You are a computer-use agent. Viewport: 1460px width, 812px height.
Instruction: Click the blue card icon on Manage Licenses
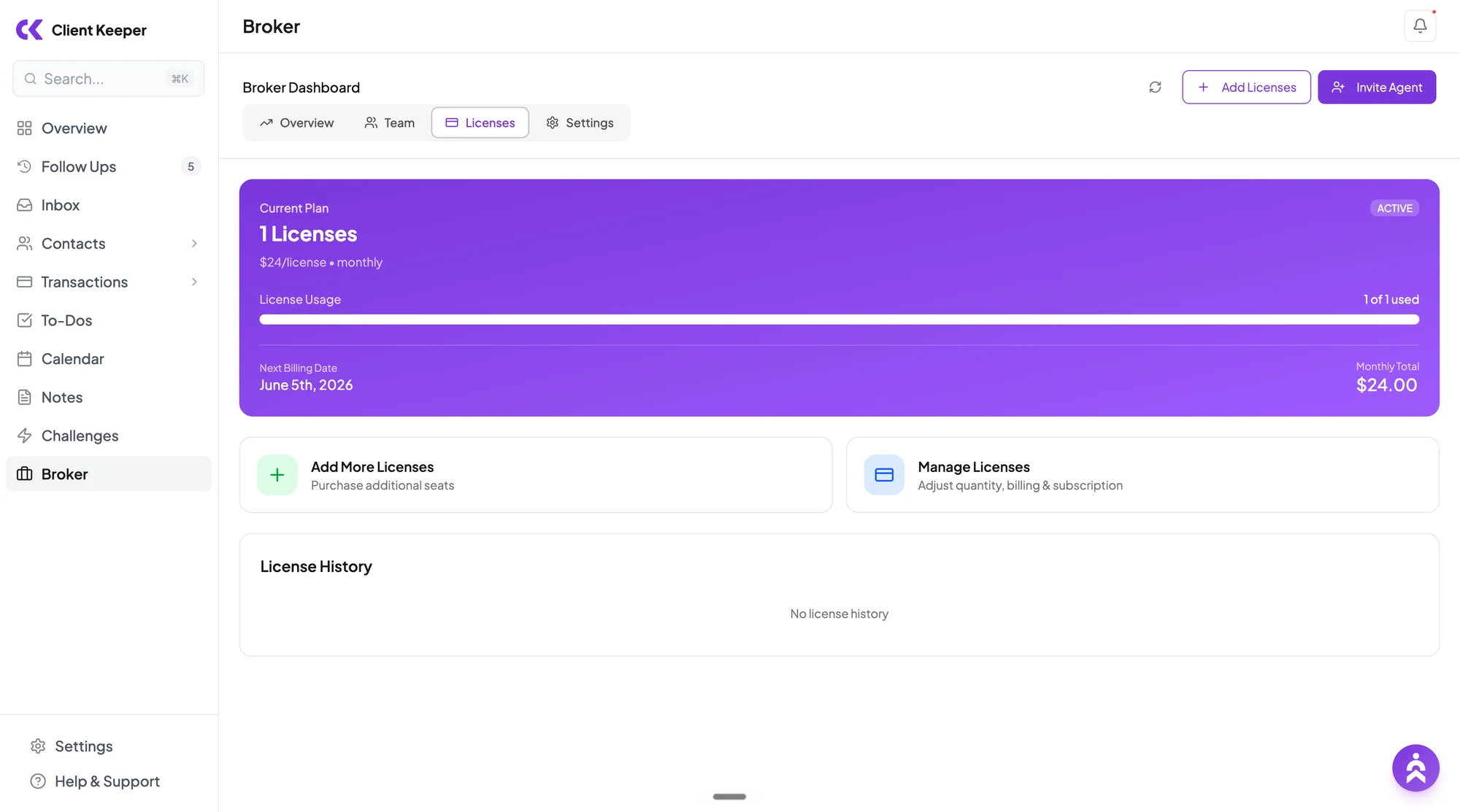(884, 475)
